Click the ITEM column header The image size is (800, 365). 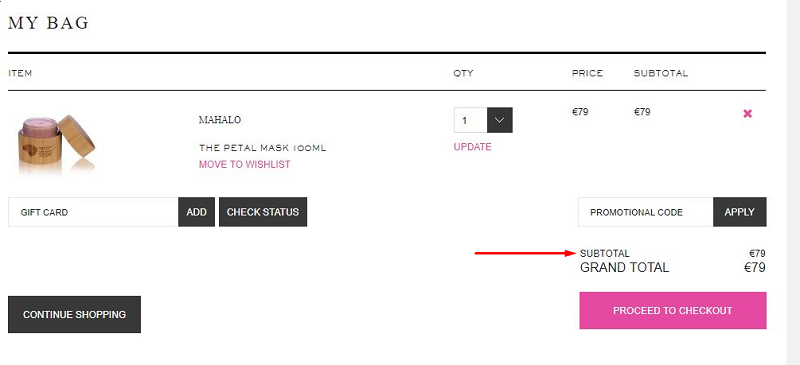[x=20, y=73]
